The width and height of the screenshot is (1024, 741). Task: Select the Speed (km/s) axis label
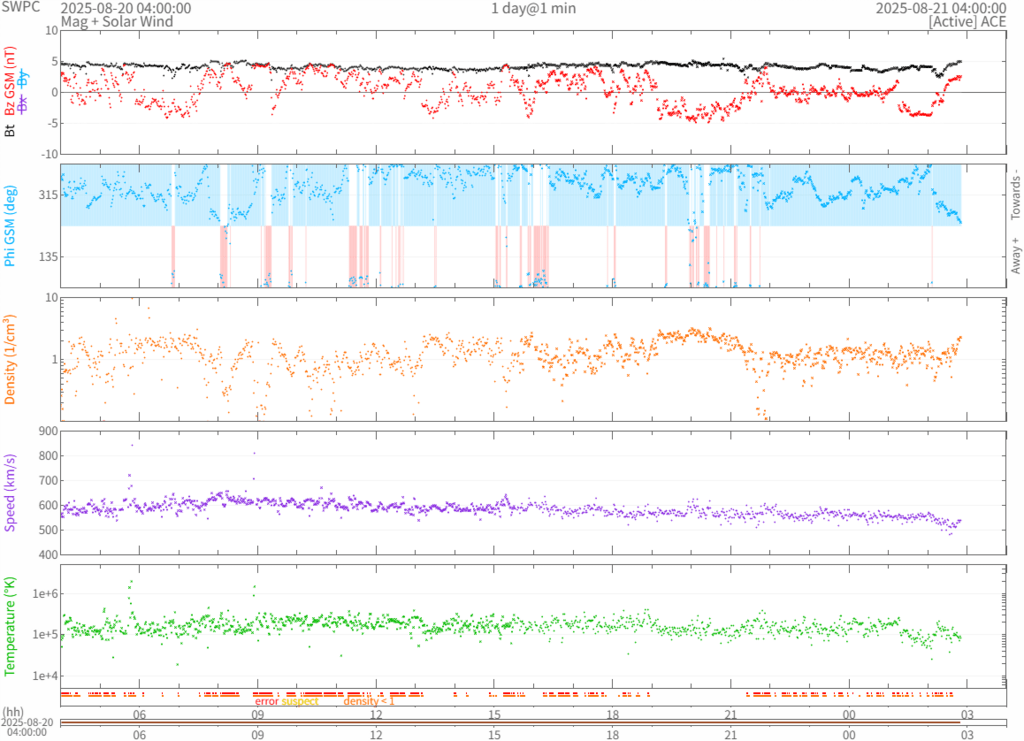pos(12,492)
